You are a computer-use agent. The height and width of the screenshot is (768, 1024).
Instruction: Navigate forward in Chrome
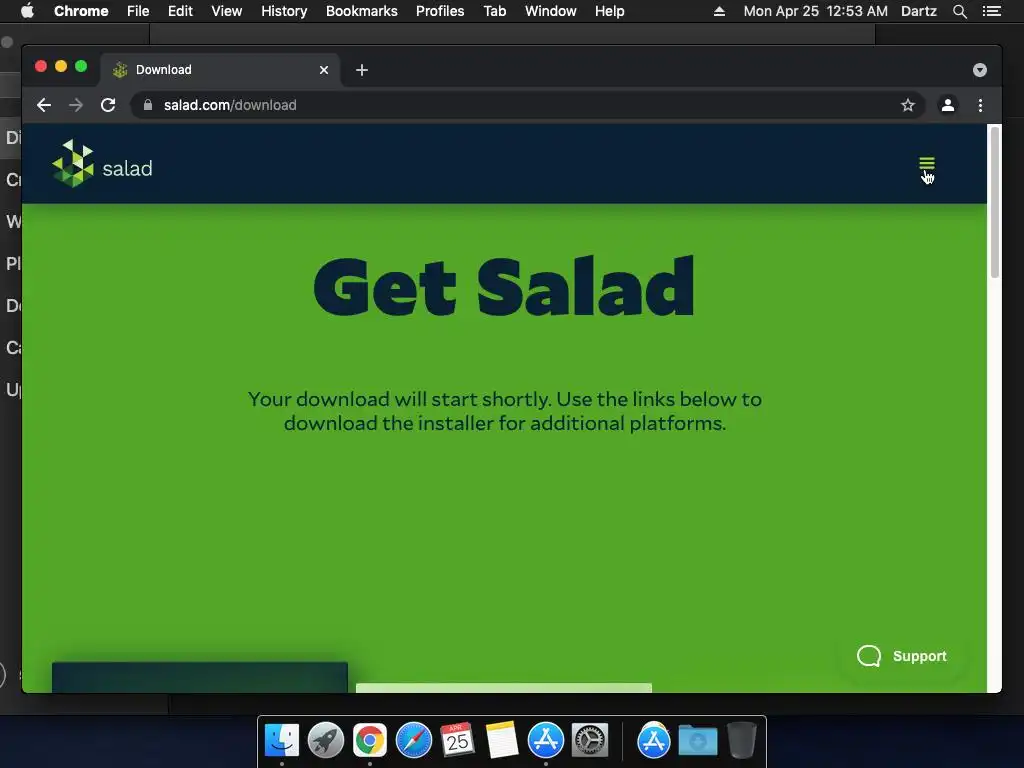coord(76,105)
